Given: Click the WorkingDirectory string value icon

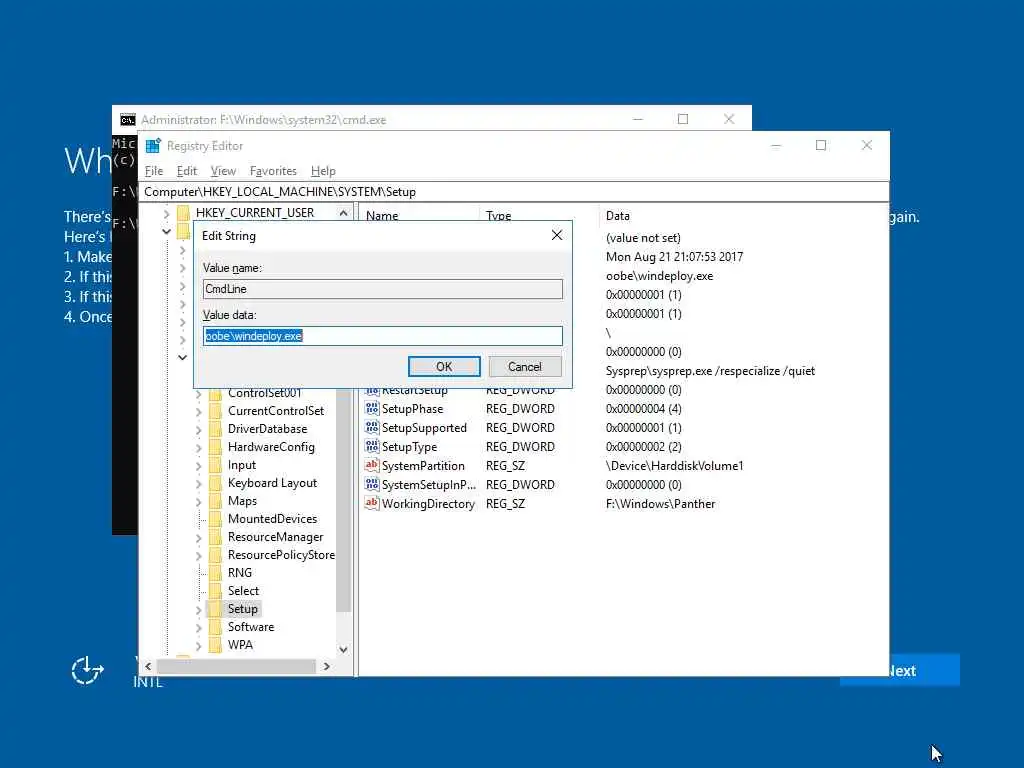Looking at the screenshot, I should point(372,504).
